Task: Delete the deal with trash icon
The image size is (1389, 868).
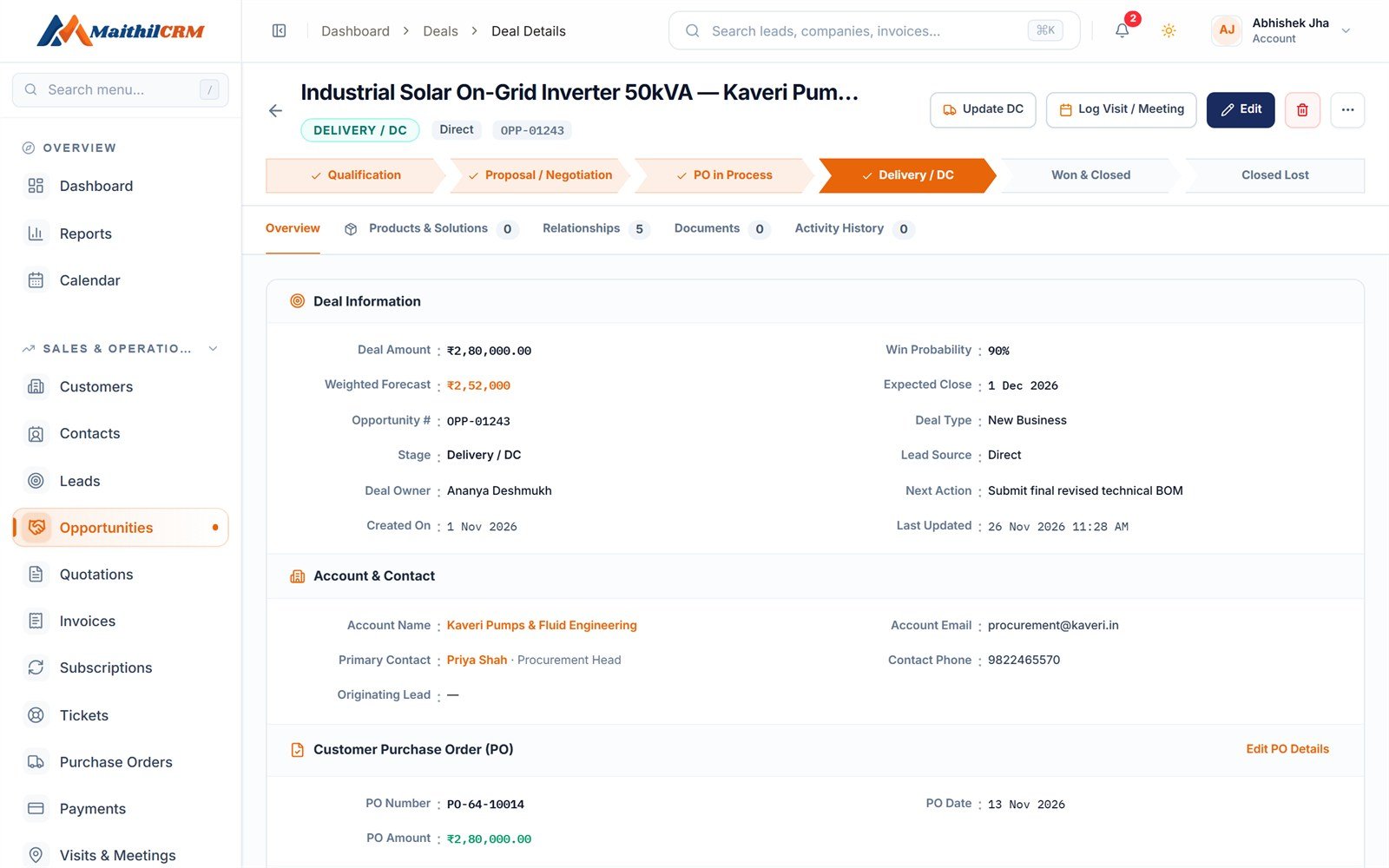Action: (x=1302, y=110)
